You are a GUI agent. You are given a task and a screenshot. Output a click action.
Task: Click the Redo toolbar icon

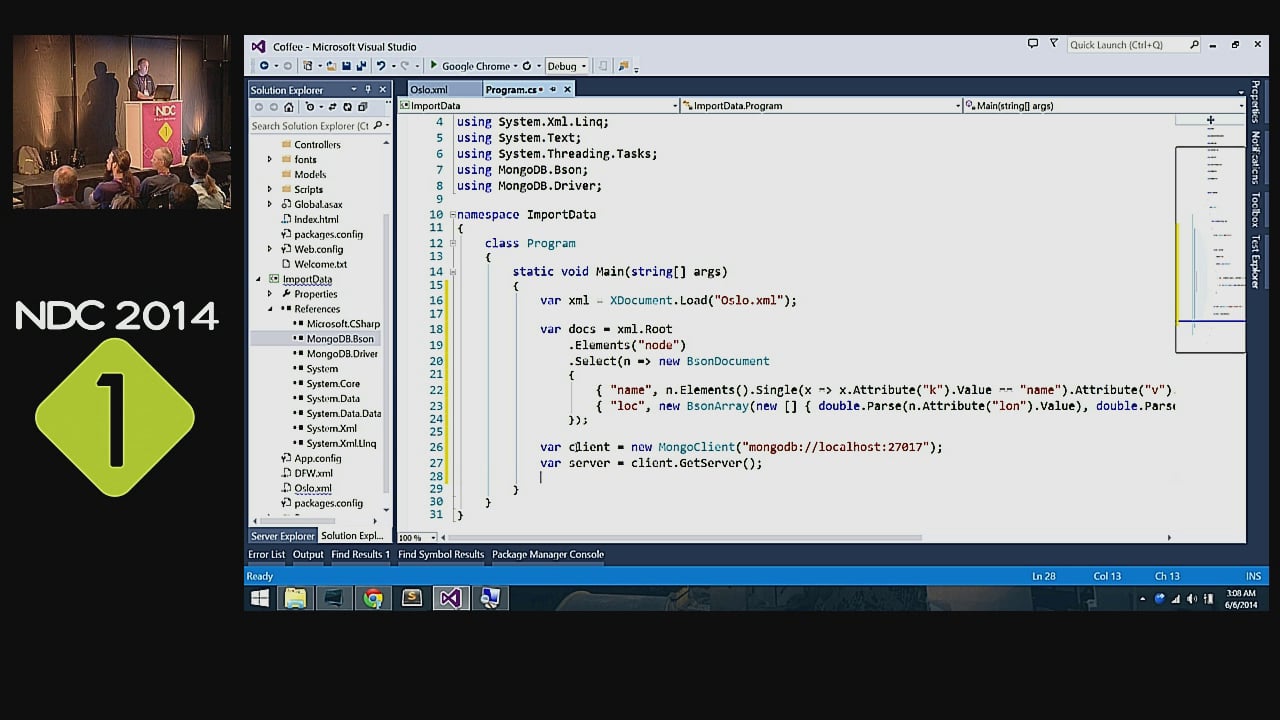405,66
